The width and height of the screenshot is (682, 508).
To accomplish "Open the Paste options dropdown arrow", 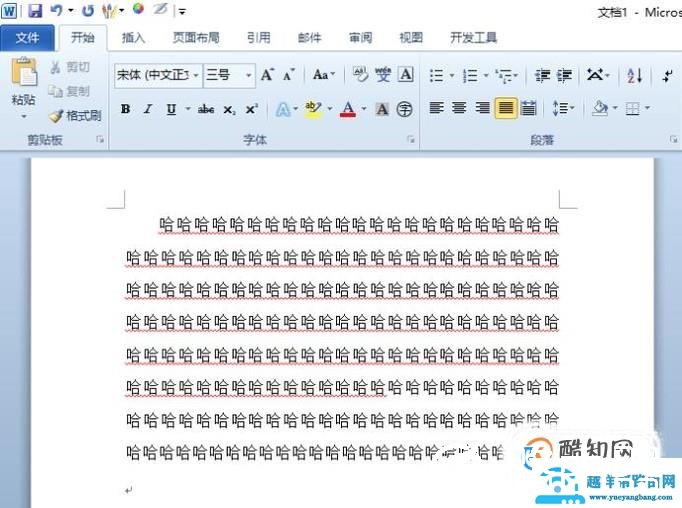I will click(x=24, y=117).
